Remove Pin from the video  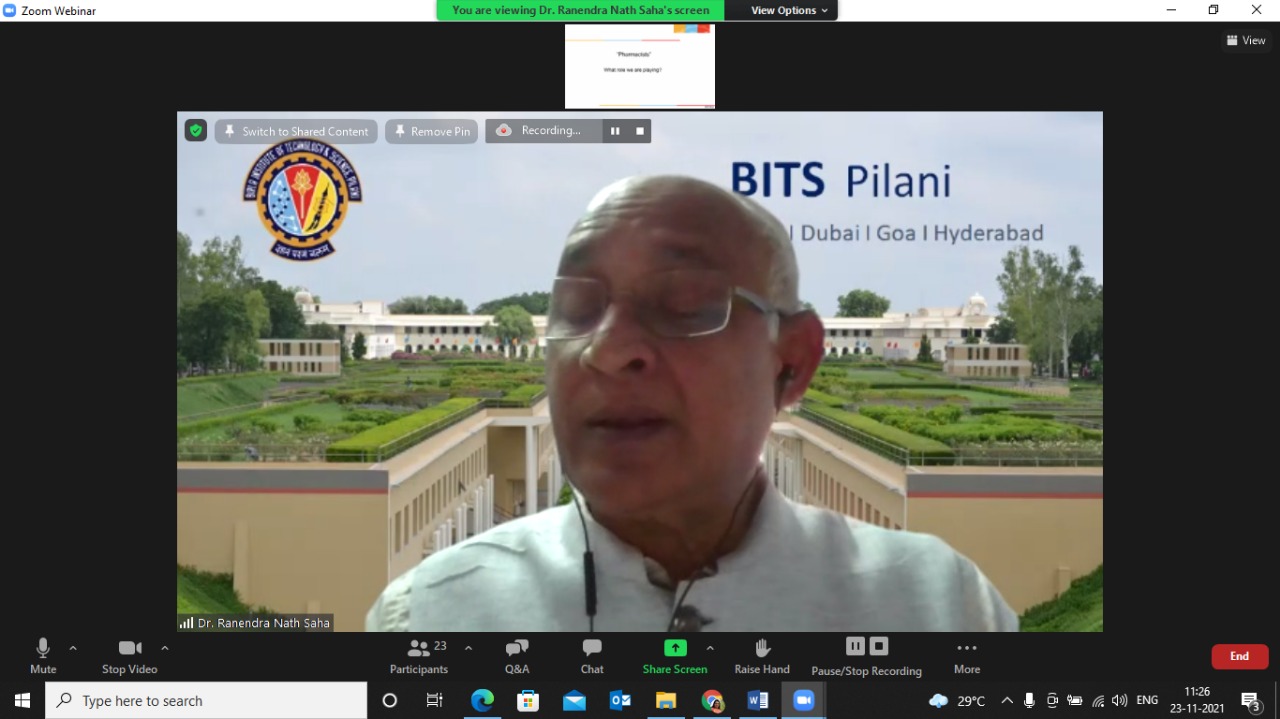[x=432, y=131]
